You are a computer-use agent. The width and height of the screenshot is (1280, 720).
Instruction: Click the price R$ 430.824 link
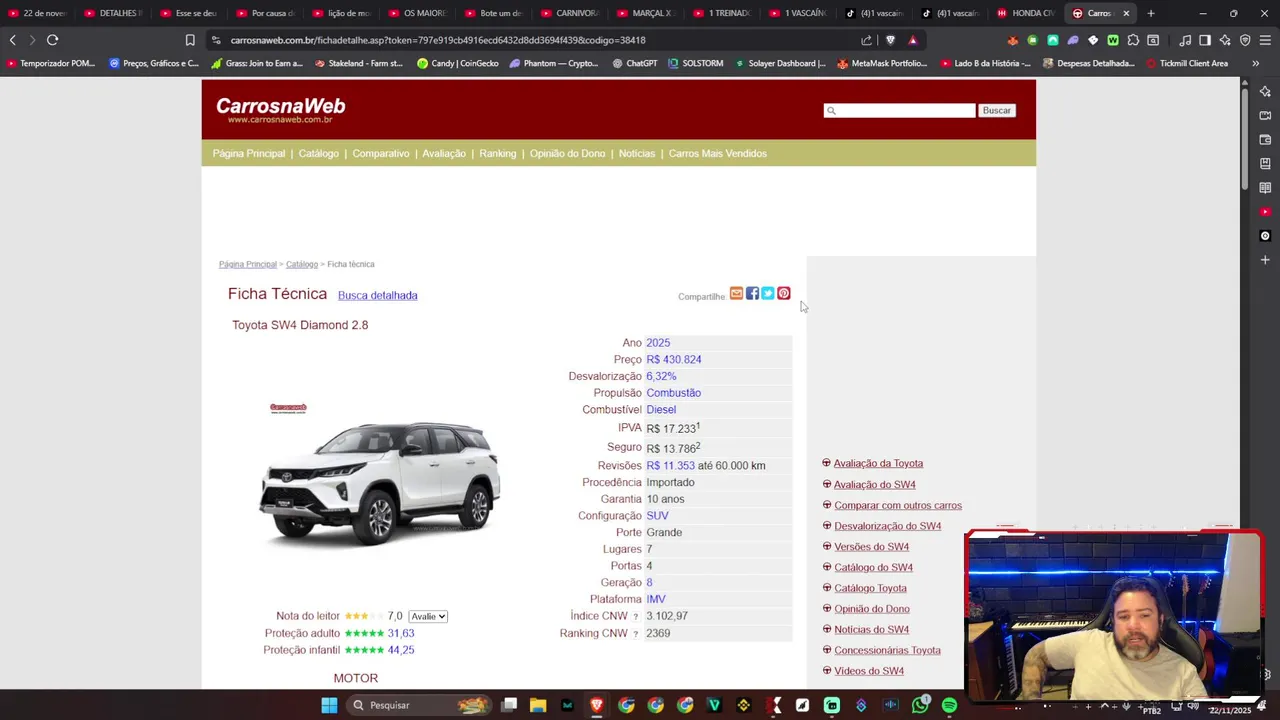pyautogui.click(x=674, y=360)
